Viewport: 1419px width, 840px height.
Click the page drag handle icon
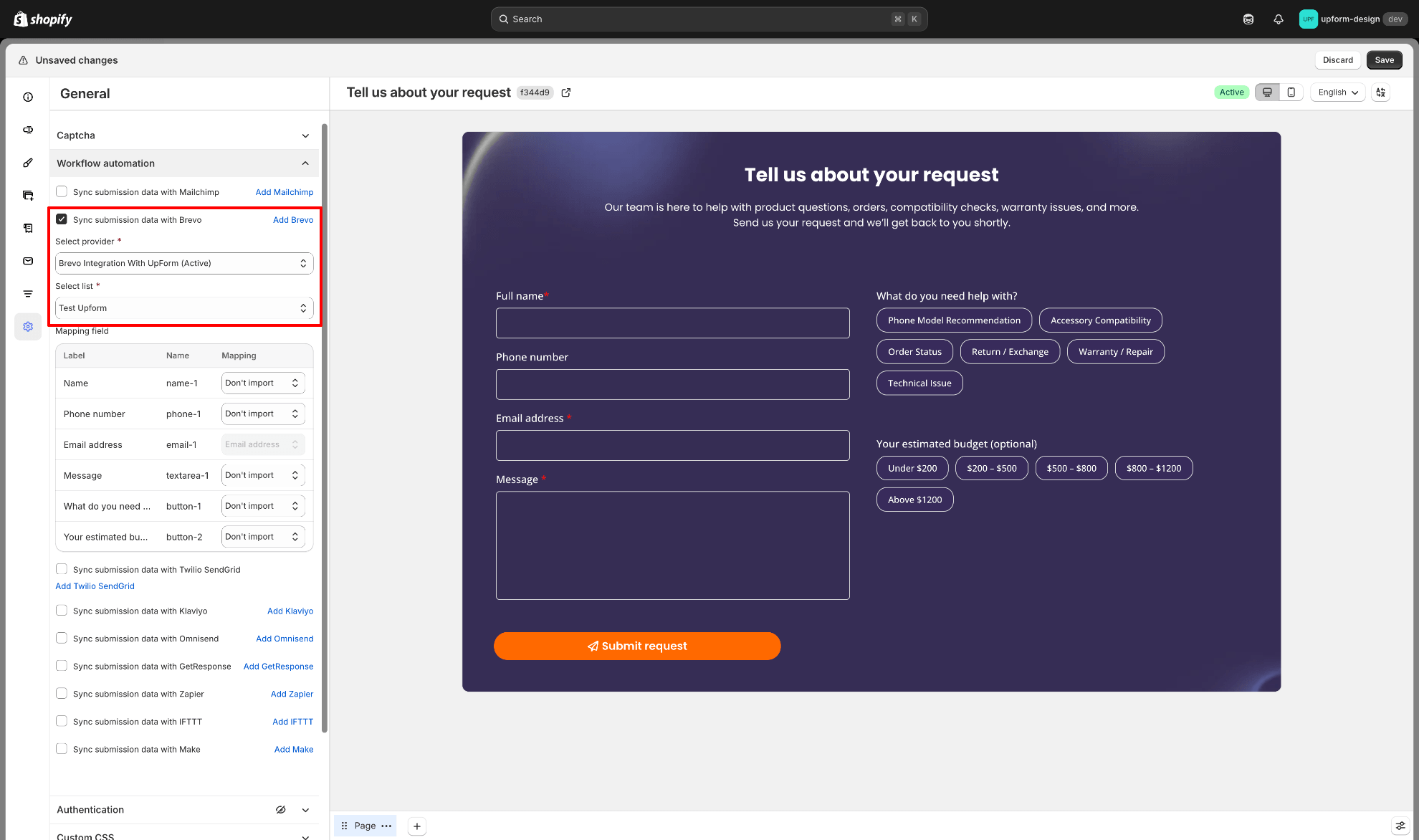pos(344,826)
